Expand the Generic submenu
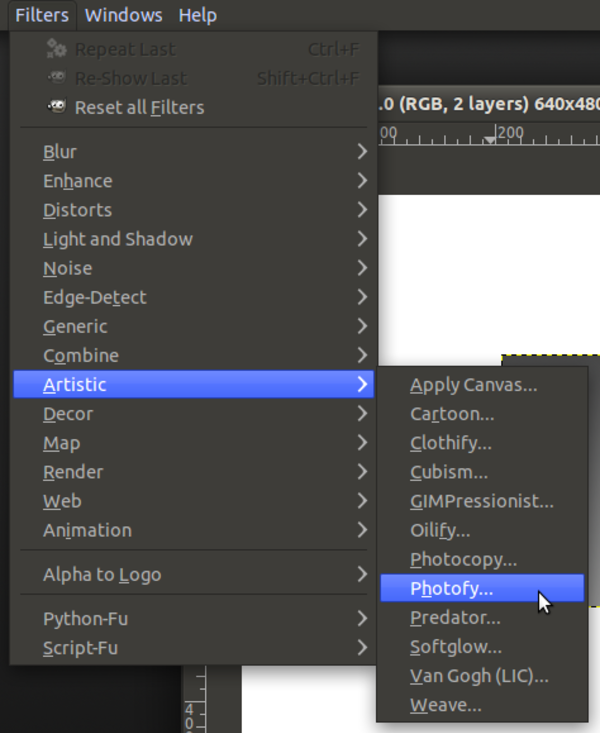Screen dimensions: 600x733 (193, 326)
